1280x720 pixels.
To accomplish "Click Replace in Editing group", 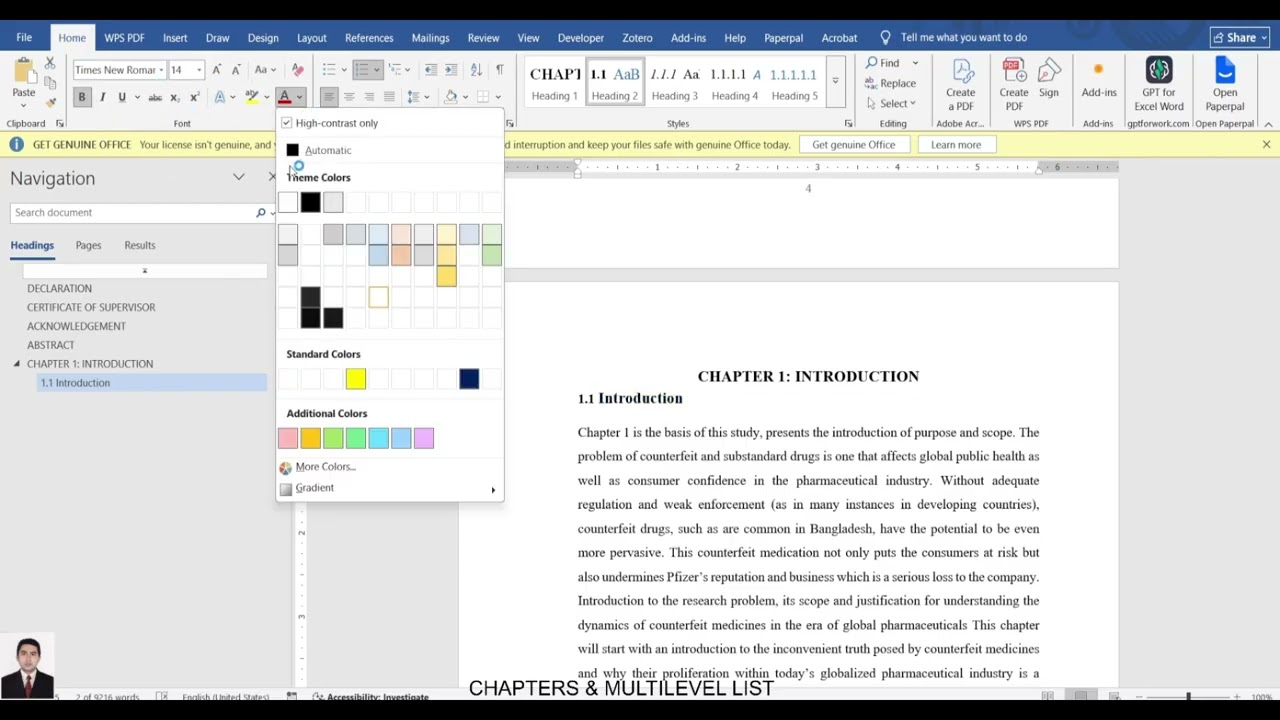I will (891, 83).
